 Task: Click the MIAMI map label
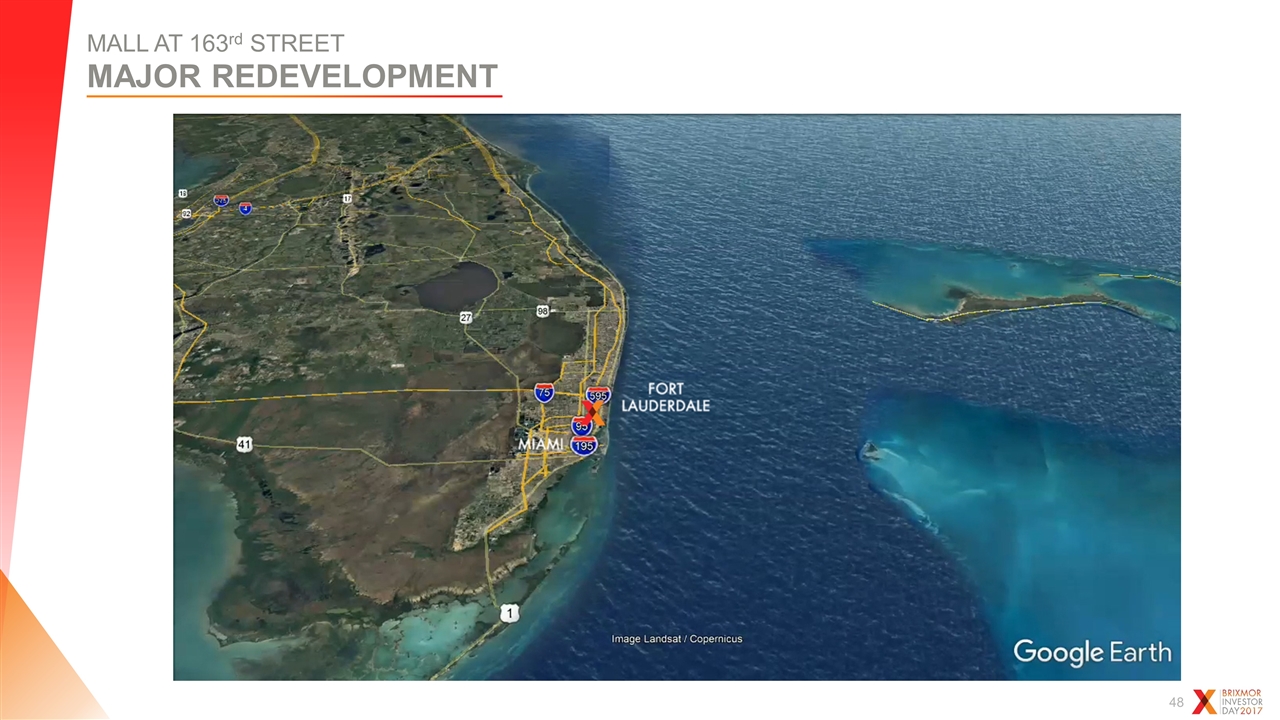(541, 443)
